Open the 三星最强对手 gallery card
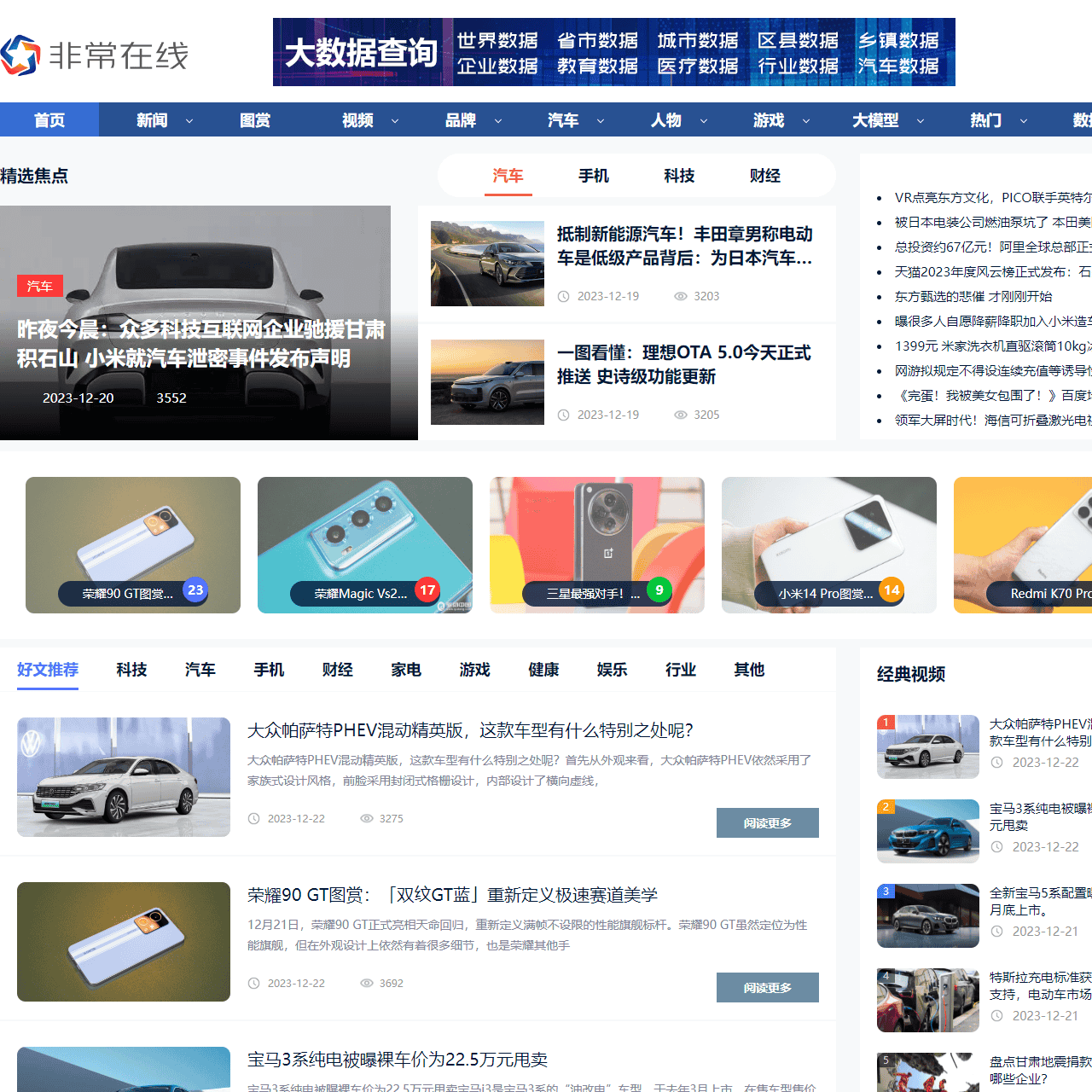Screen dimensions: 1092x1092 (597, 545)
